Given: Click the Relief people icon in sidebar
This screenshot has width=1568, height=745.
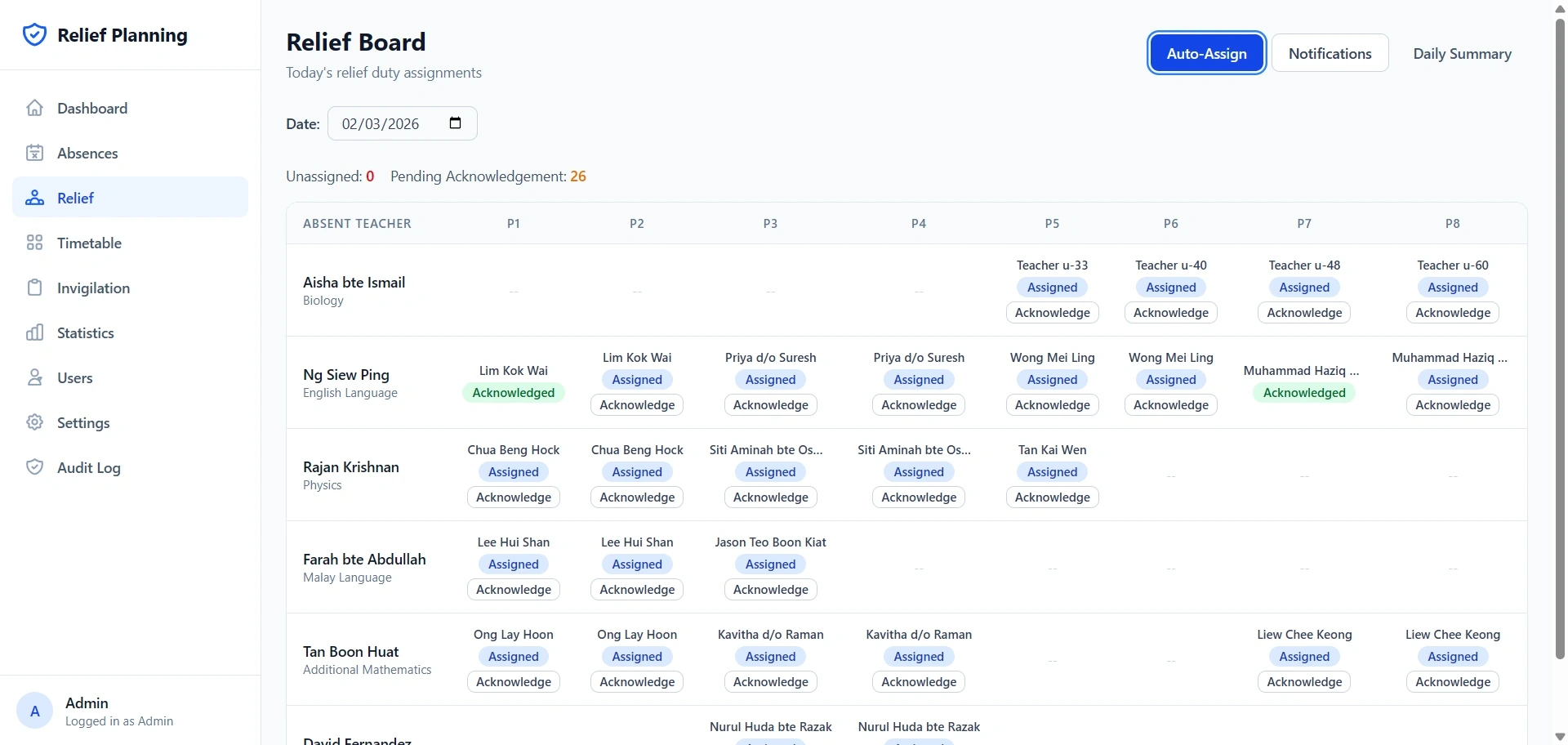Looking at the screenshot, I should (x=34, y=198).
